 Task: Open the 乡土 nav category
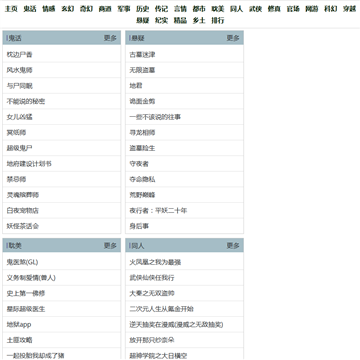(x=199, y=20)
